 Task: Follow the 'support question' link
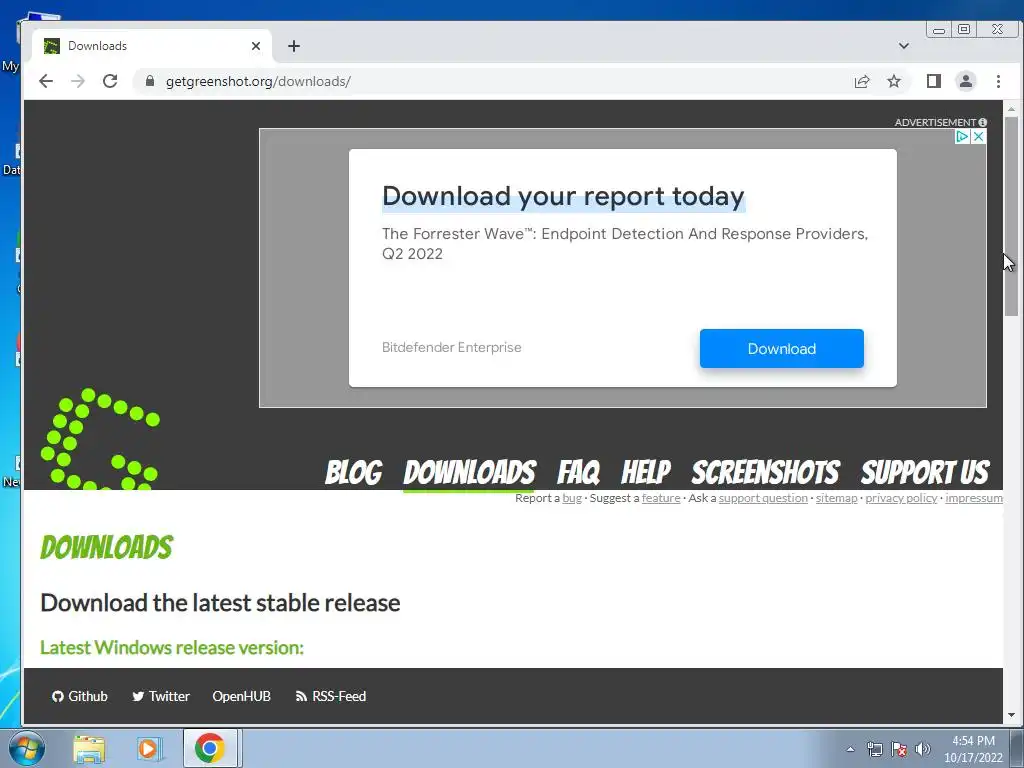(763, 498)
